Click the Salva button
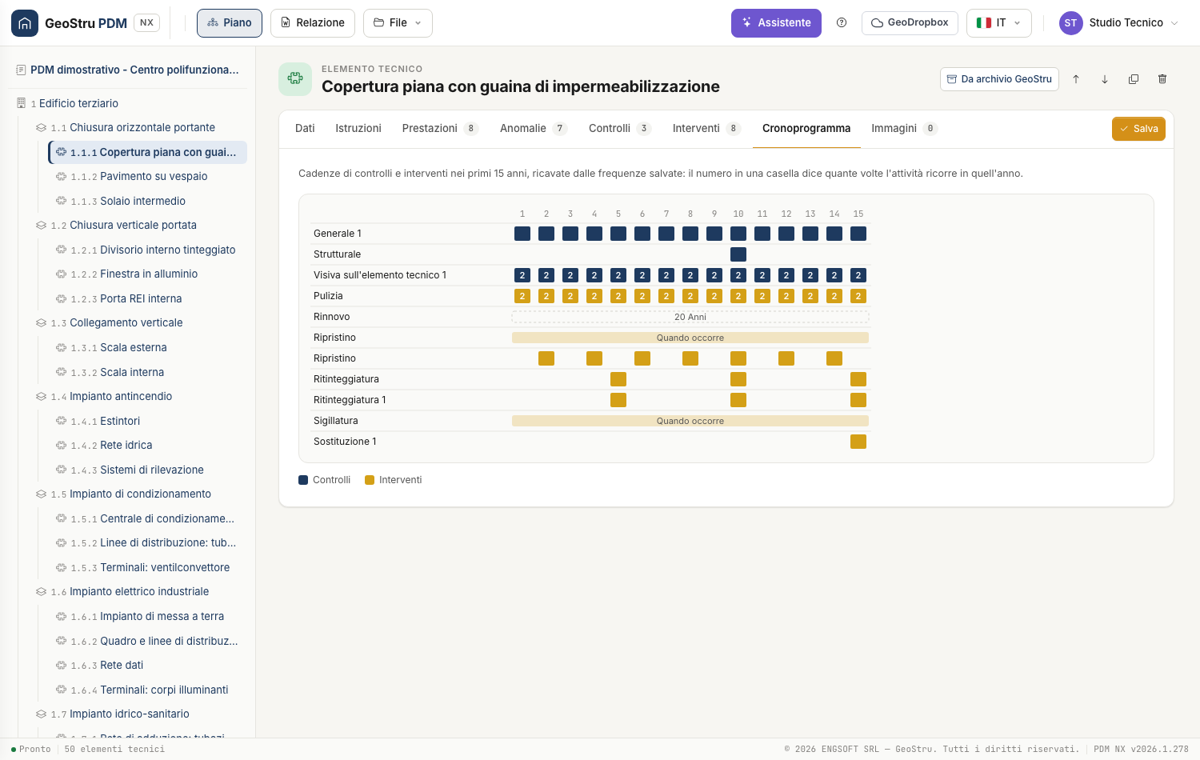The image size is (1200, 760). 1138,129
